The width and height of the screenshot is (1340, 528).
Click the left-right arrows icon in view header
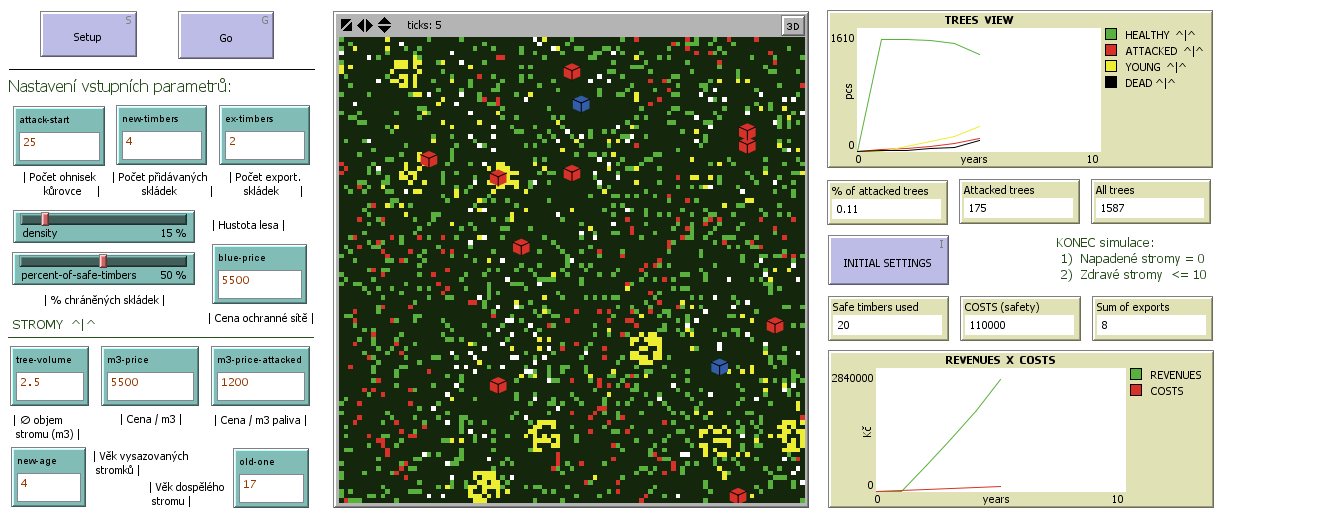tap(365, 25)
